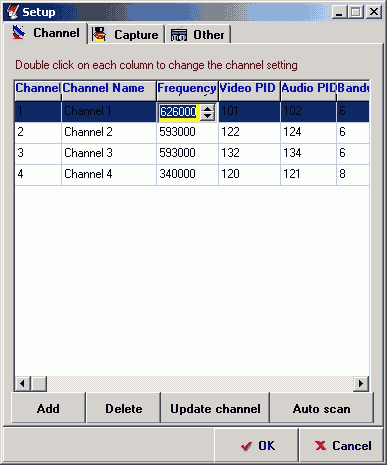
Task: Click video PID value 122
Action: pyautogui.click(x=249, y=132)
